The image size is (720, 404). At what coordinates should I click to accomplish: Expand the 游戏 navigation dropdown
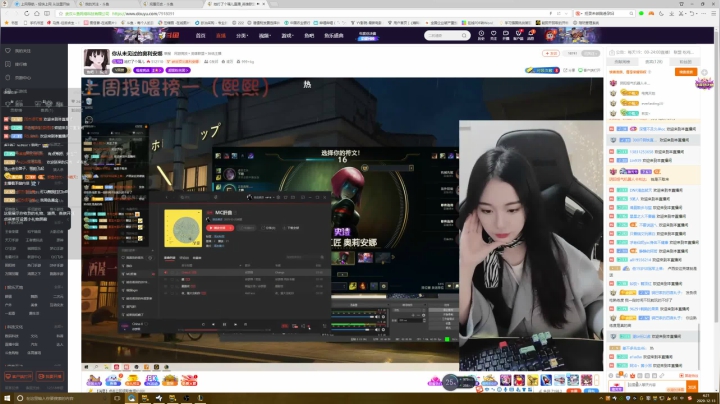[x=287, y=35]
